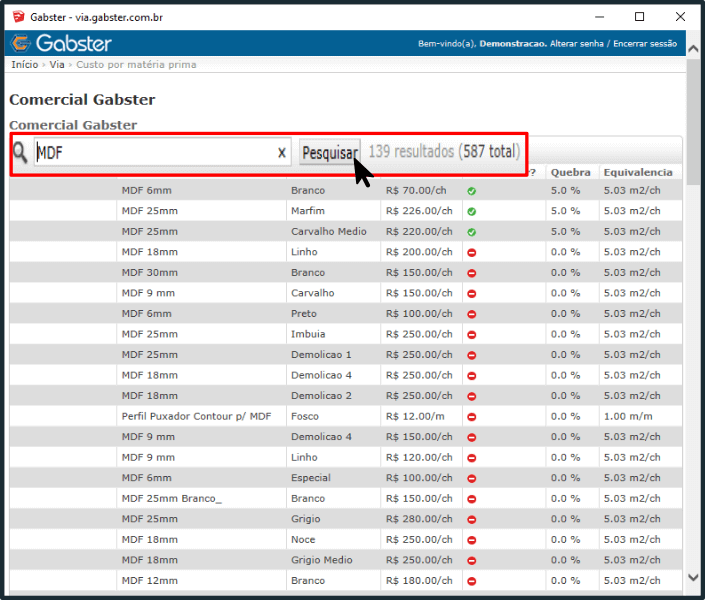Click red status icon for Demolicao 2 row
This screenshot has height=600, width=705.
coord(471,396)
